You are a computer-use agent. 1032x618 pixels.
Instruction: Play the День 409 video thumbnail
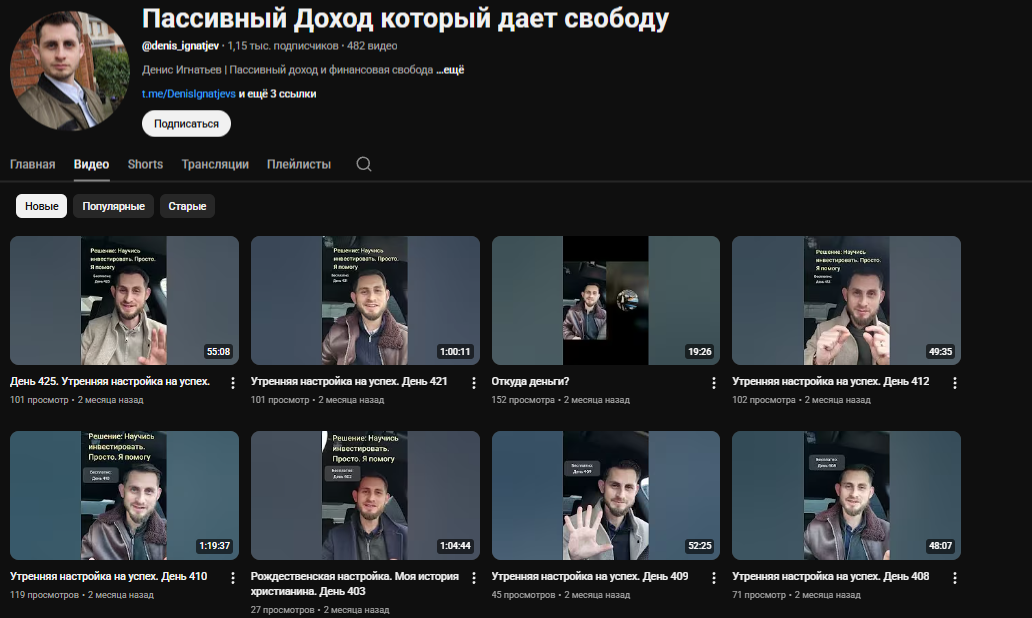click(x=606, y=496)
